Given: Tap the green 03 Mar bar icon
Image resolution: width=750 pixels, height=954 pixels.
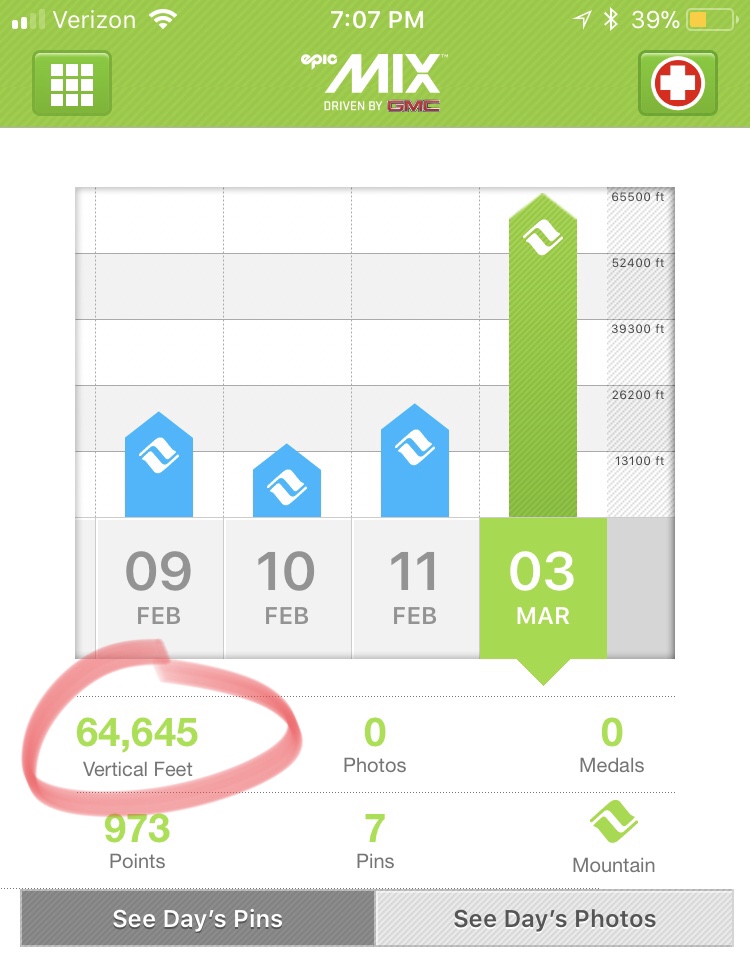Looking at the screenshot, I should pyautogui.click(x=543, y=355).
